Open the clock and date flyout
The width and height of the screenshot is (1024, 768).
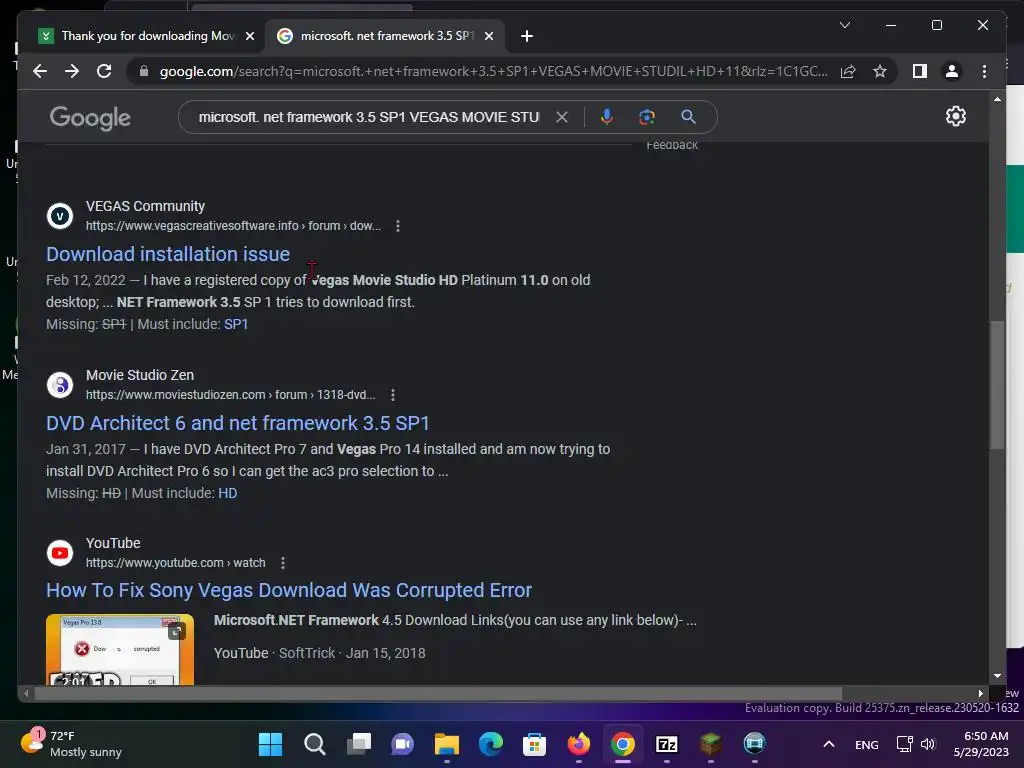click(981, 744)
